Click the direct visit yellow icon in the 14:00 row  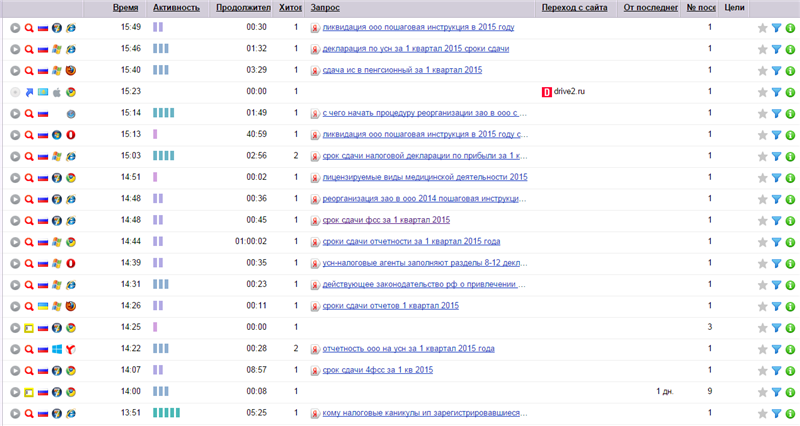tap(29, 392)
